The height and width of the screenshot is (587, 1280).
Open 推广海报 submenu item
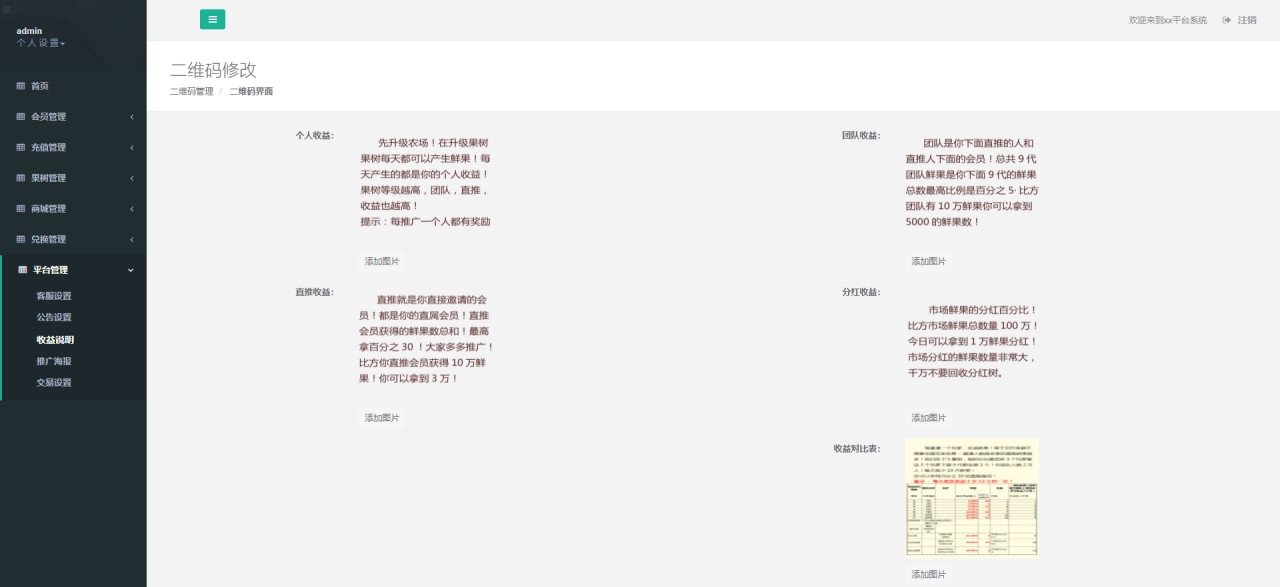(54, 361)
